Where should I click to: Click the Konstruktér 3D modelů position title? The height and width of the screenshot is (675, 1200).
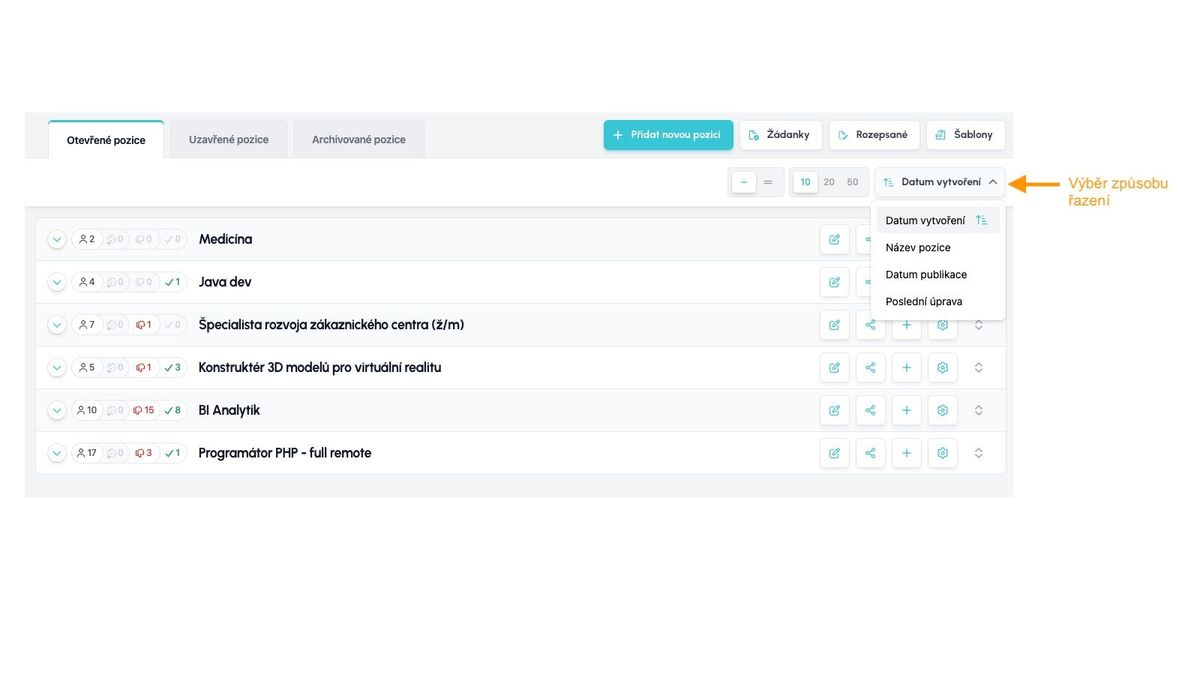pos(320,368)
